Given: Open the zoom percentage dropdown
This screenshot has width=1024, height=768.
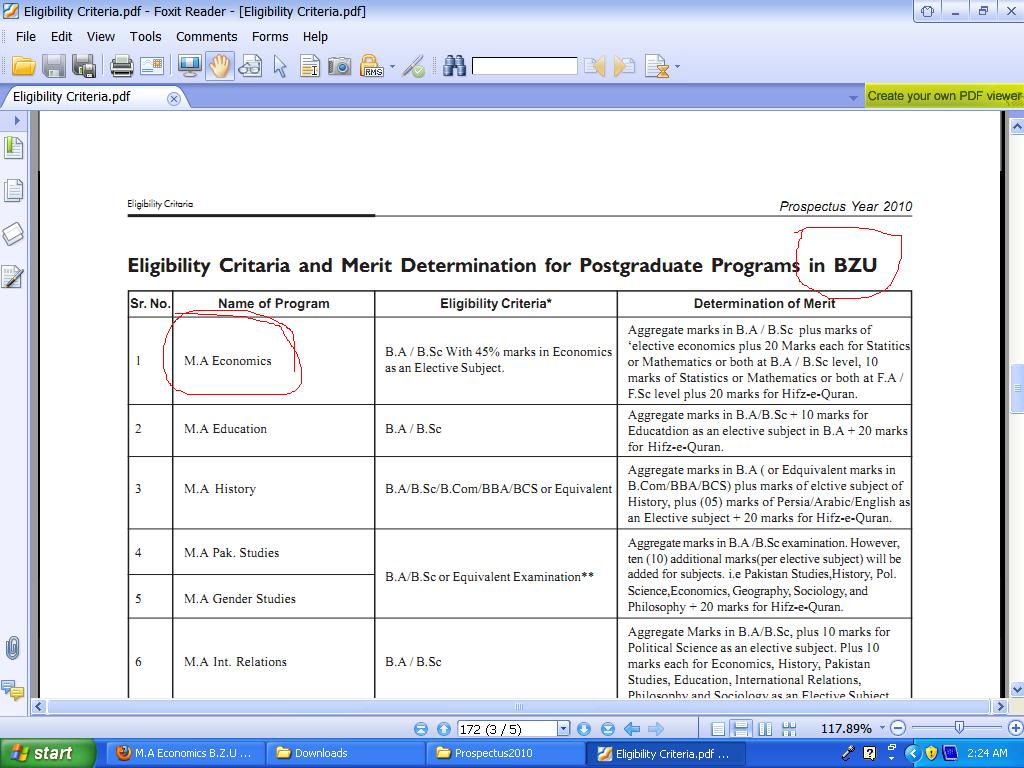Looking at the screenshot, I should click(x=880, y=729).
